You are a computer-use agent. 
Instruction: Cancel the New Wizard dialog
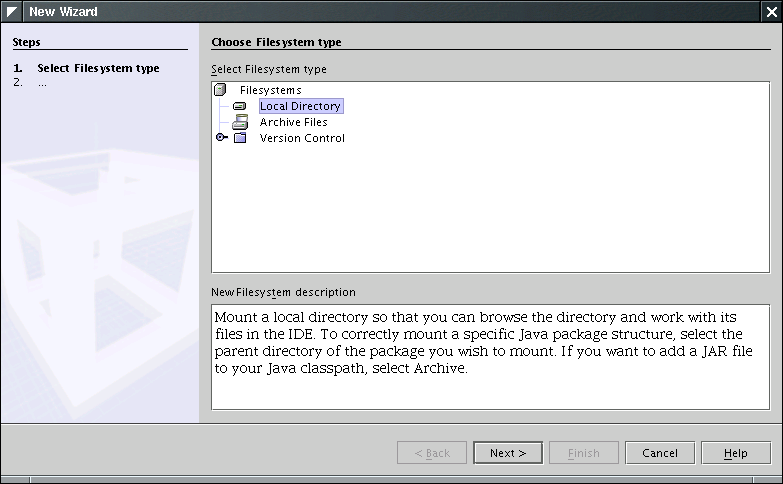coord(659,453)
